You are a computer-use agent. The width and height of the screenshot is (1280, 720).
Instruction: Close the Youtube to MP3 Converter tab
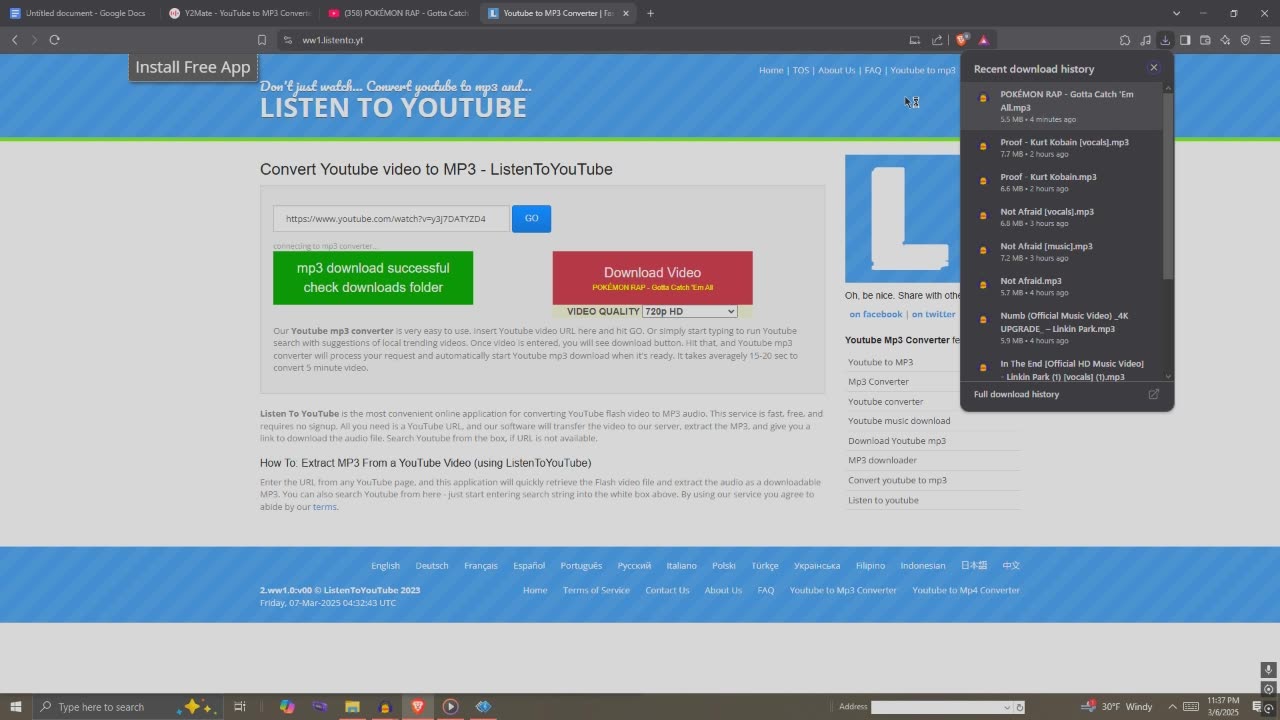[x=626, y=13]
